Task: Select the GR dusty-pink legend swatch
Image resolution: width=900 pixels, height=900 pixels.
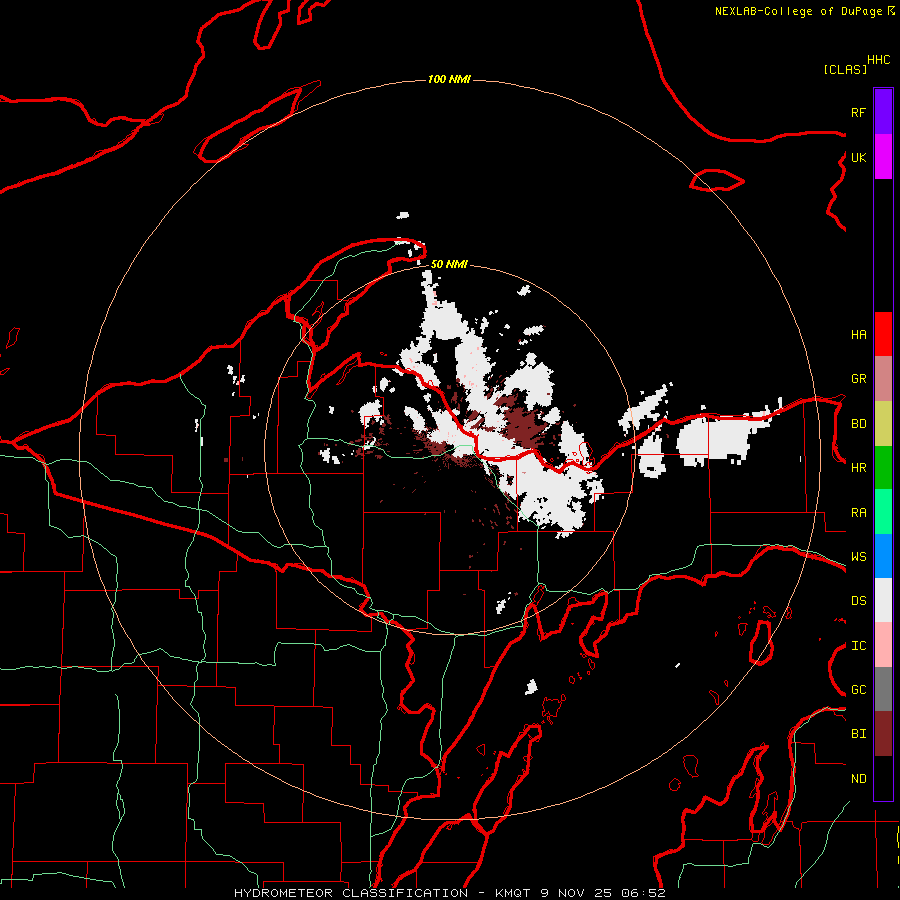Action: (x=883, y=379)
